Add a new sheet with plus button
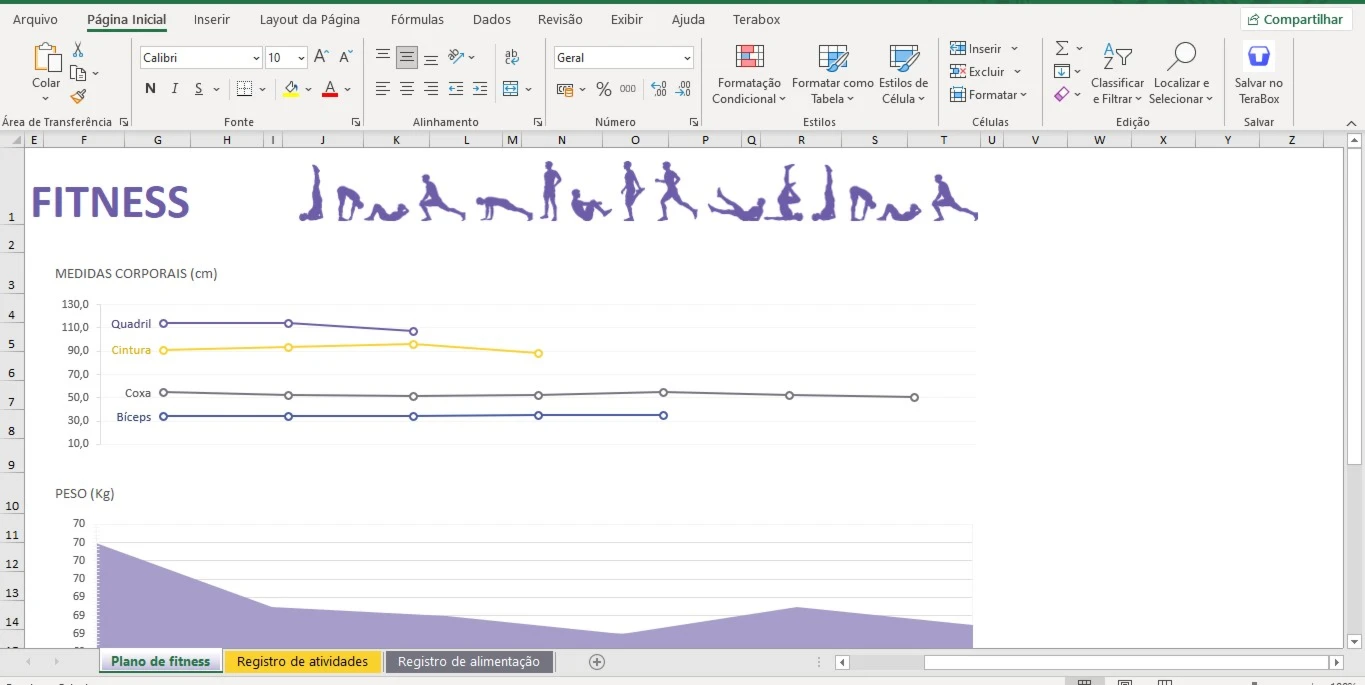This screenshot has height=685, width=1365. click(x=597, y=661)
